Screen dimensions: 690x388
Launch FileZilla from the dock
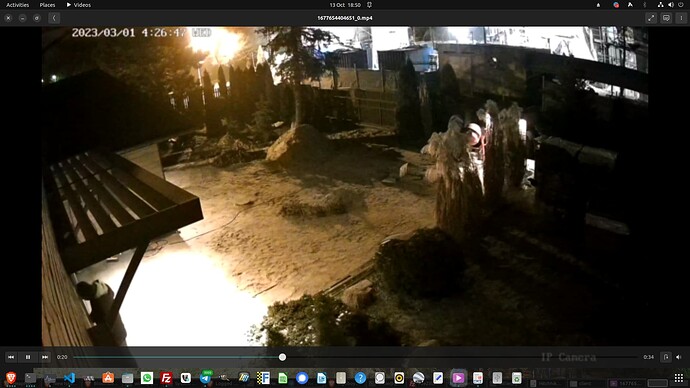point(166,378)
